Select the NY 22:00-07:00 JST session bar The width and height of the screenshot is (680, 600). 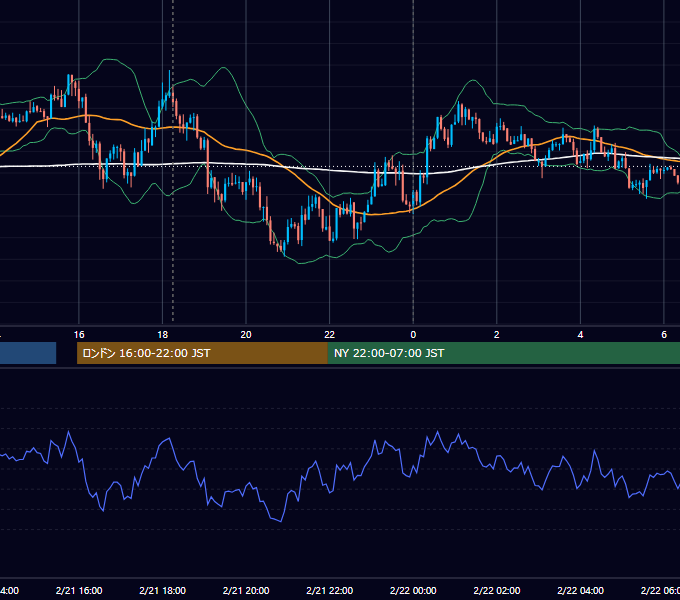[x=503, y=353]
